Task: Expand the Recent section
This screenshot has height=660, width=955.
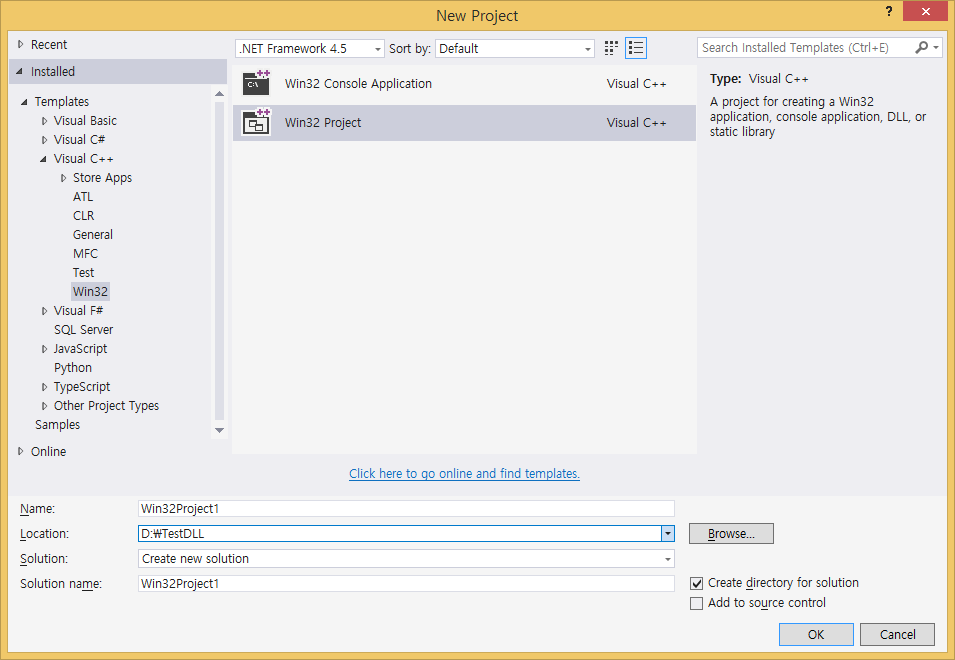Action: pos(21,44)
